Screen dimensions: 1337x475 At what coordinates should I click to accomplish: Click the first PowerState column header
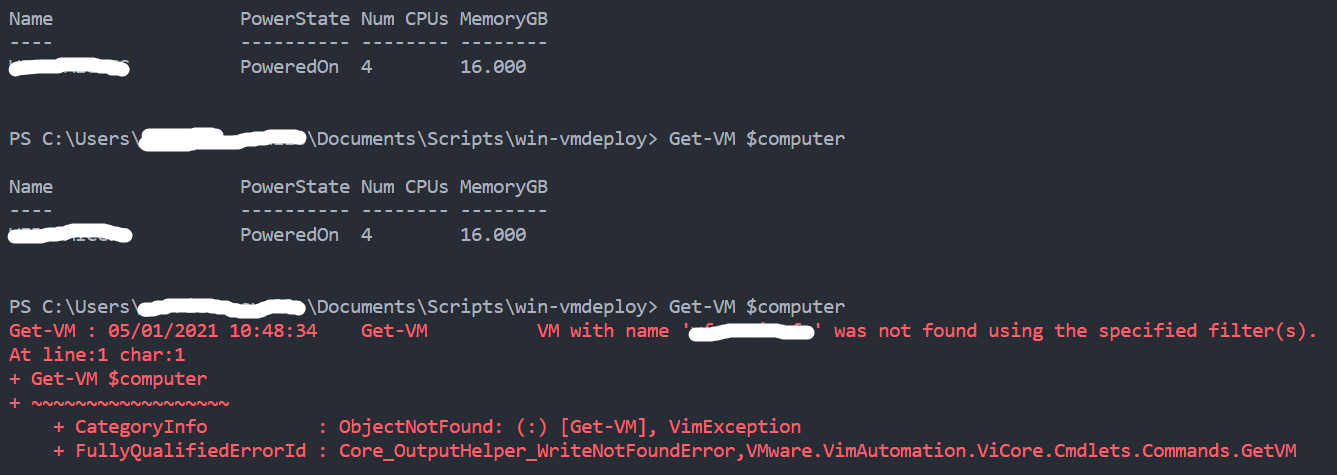tap(295, 19)
